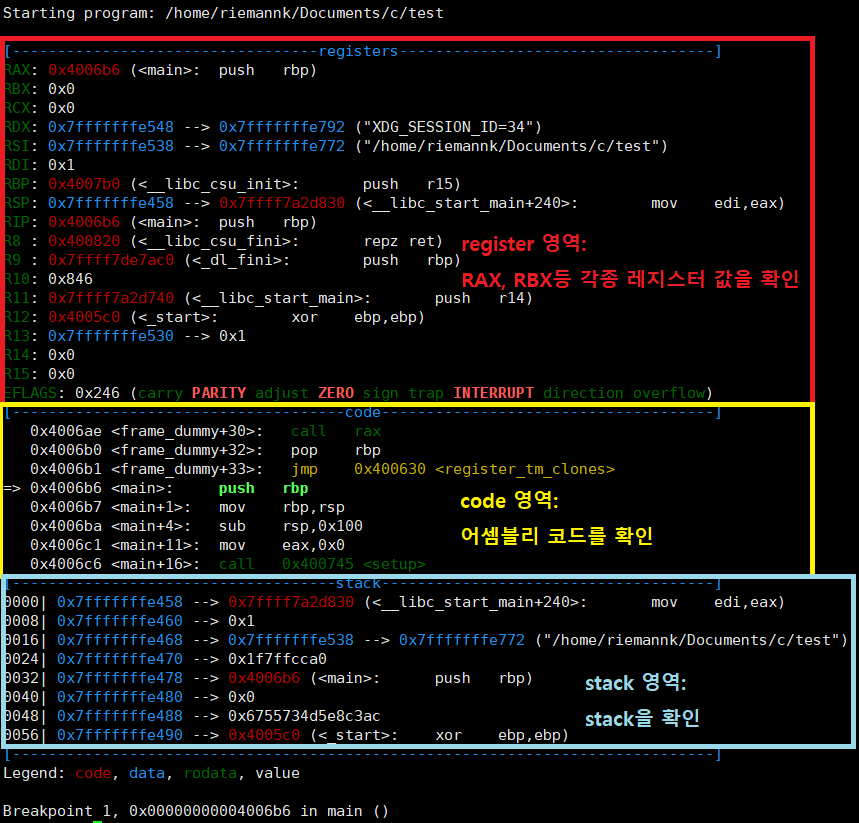The height and width of the screenshot is (823, 859).
Task: Click R12 value 0x4005c0
Action: click(x=84, y=317)
